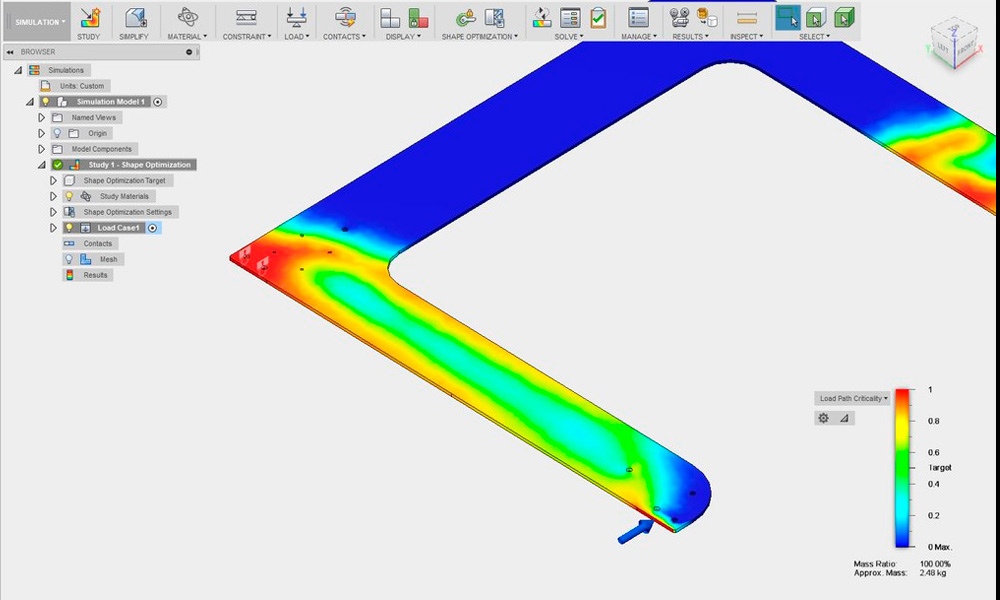The width and height of the screenshot is (1000, 600).
Task: Click the round options dot in the Browser header
Action: (189, 52)
